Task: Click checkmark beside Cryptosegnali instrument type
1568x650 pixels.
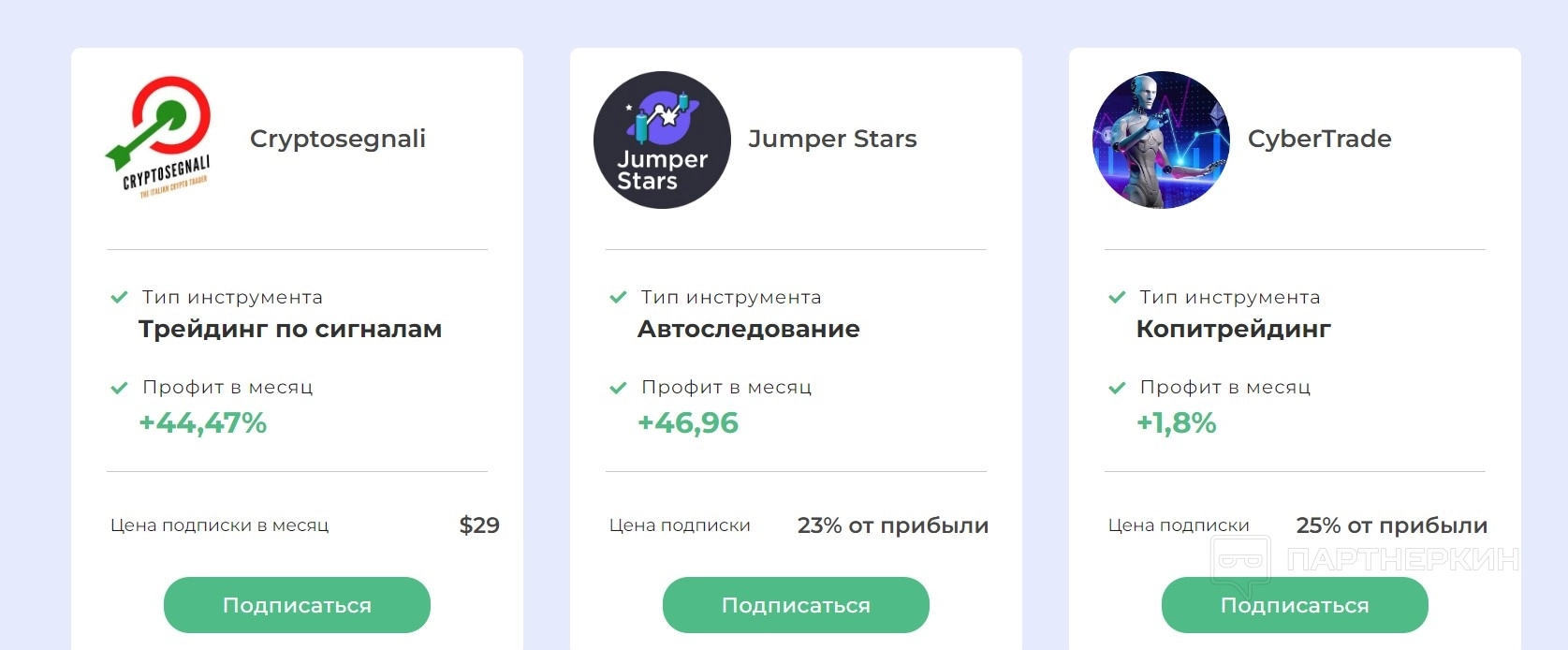Action: click(x=119, y=298)
